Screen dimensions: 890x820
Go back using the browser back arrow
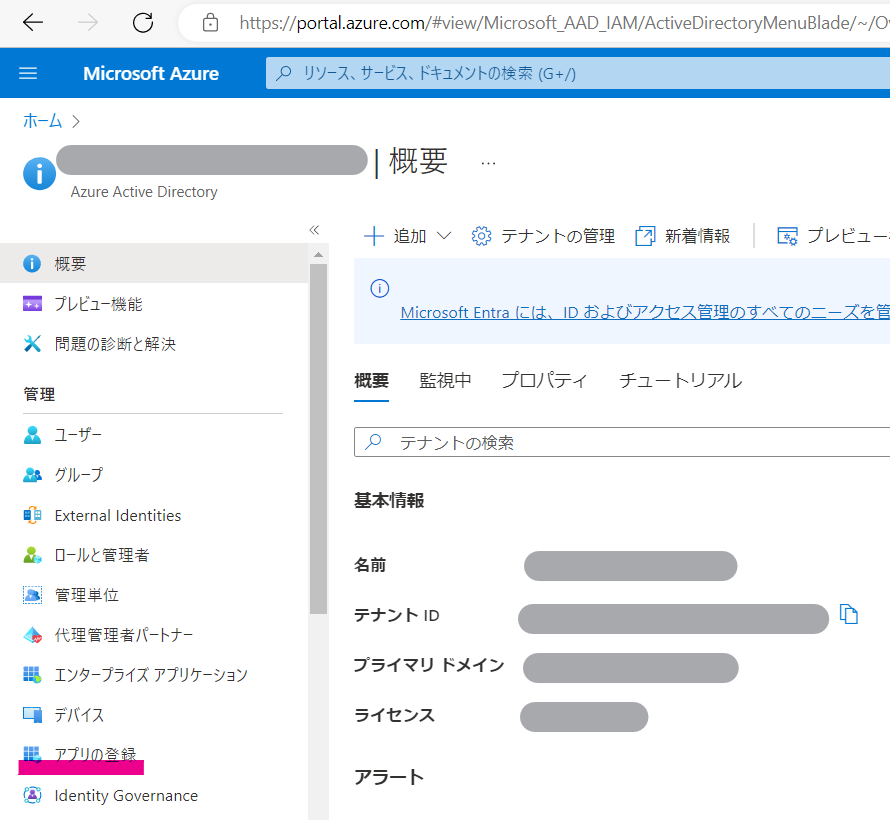click(33, 23)
